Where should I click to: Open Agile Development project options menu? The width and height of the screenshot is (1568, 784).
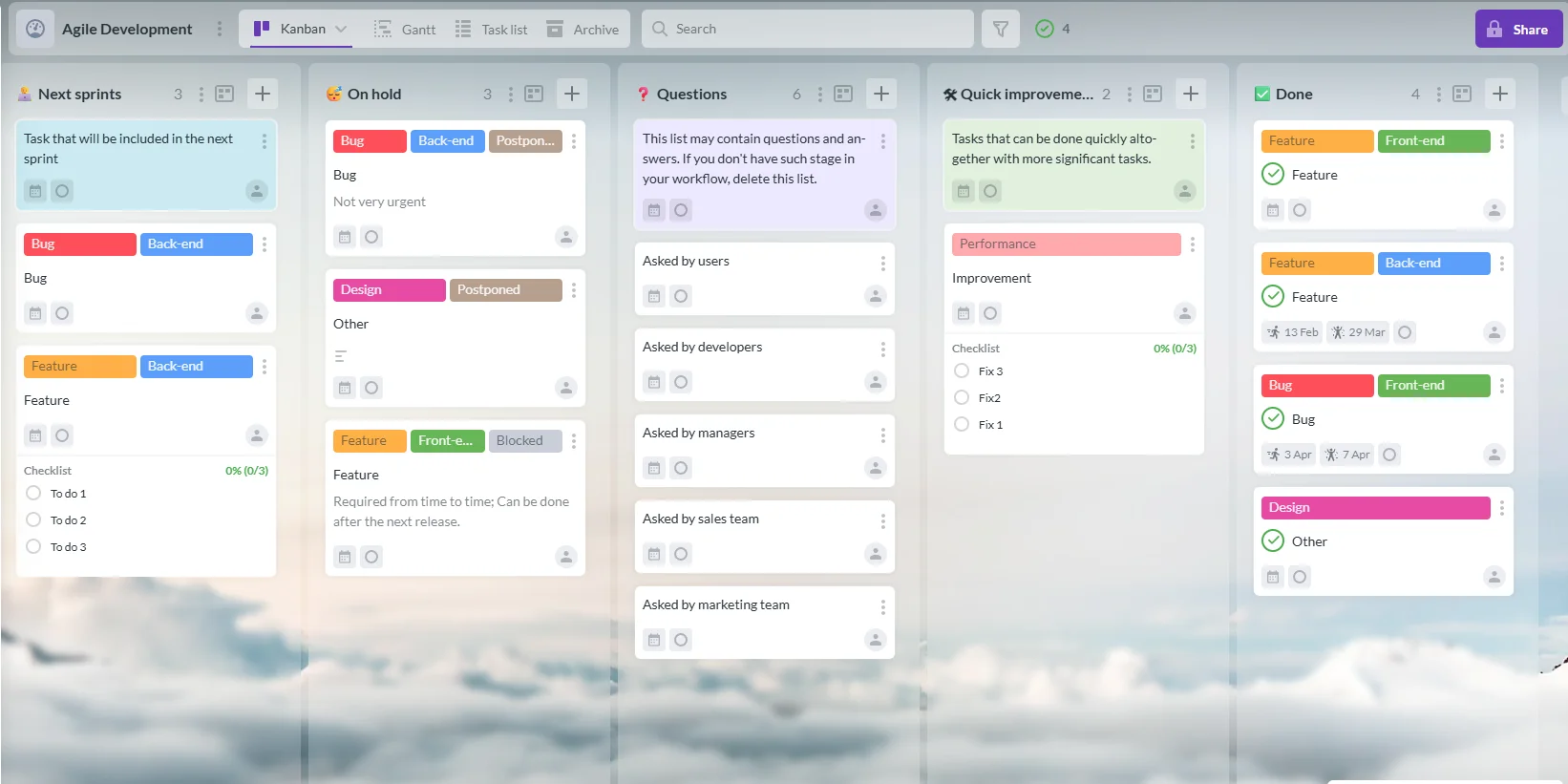click(x=220, y=29)
